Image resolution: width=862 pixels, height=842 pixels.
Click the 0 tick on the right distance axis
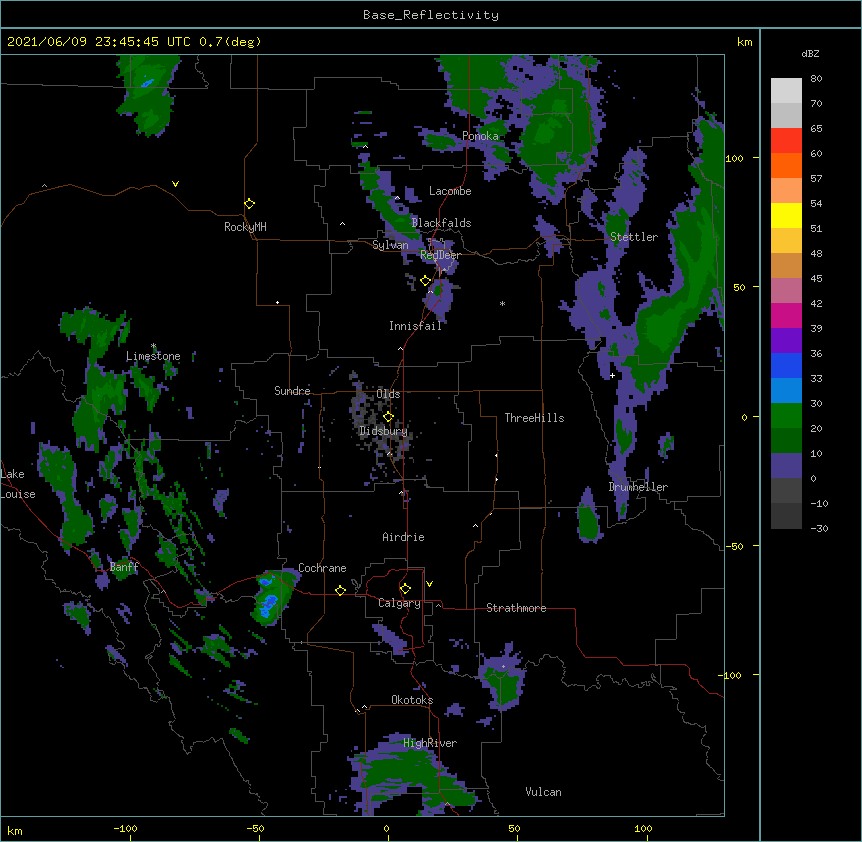click(744, 417)
